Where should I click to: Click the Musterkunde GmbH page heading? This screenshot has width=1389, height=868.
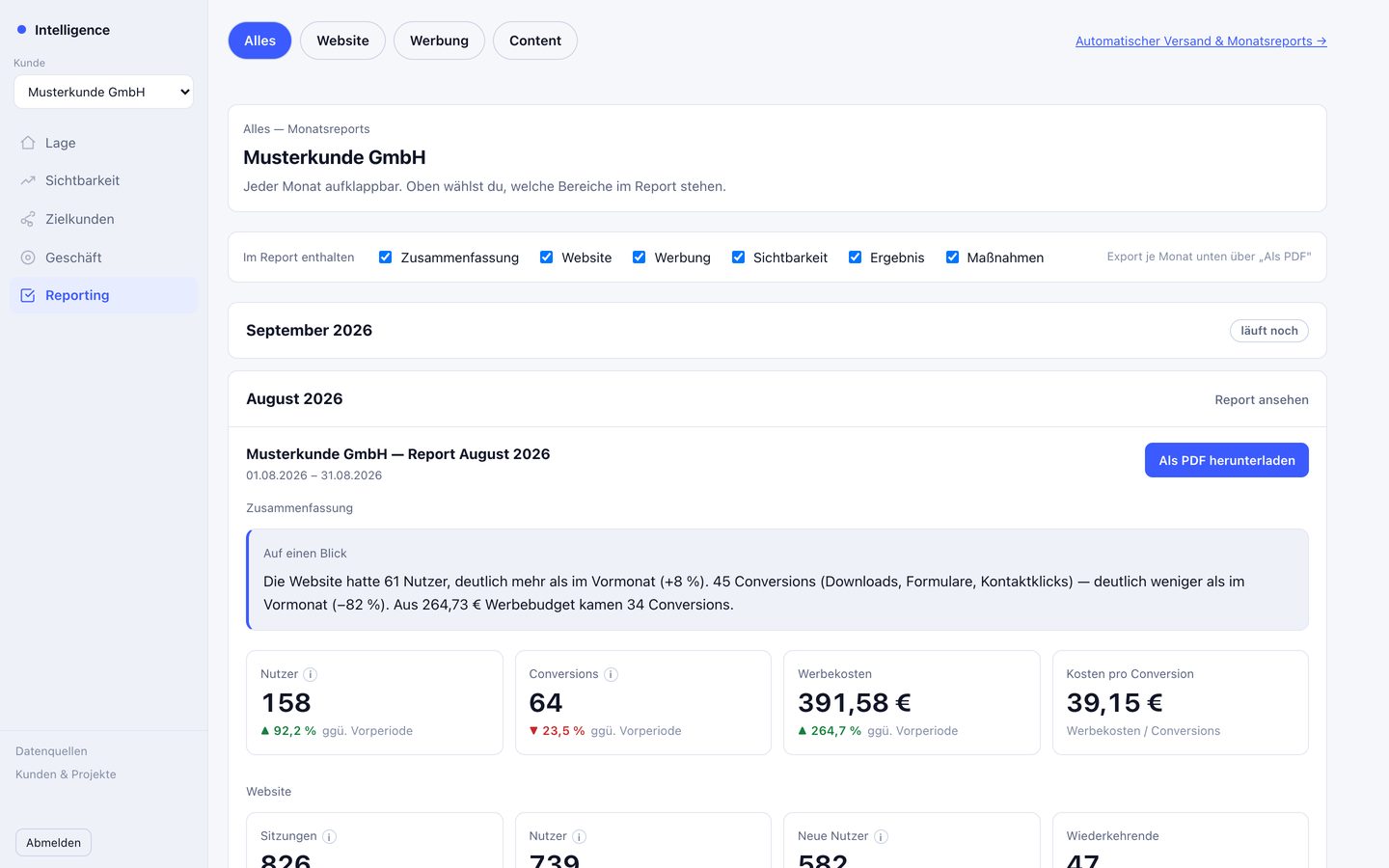click(335, 157)
